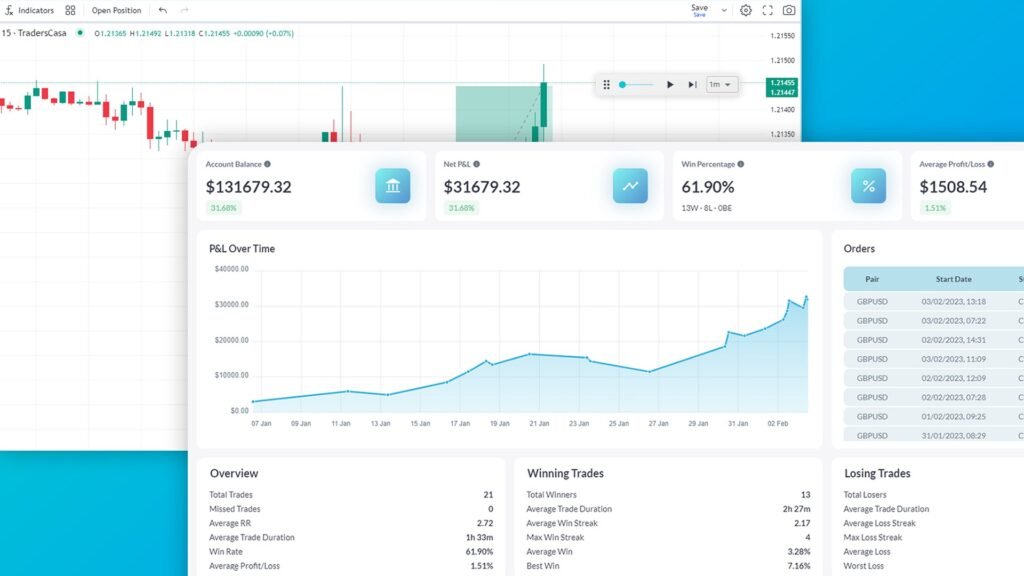Click the chart layout grid icon
Viewport: 1024px width, 576px height.
click(70, 10)
